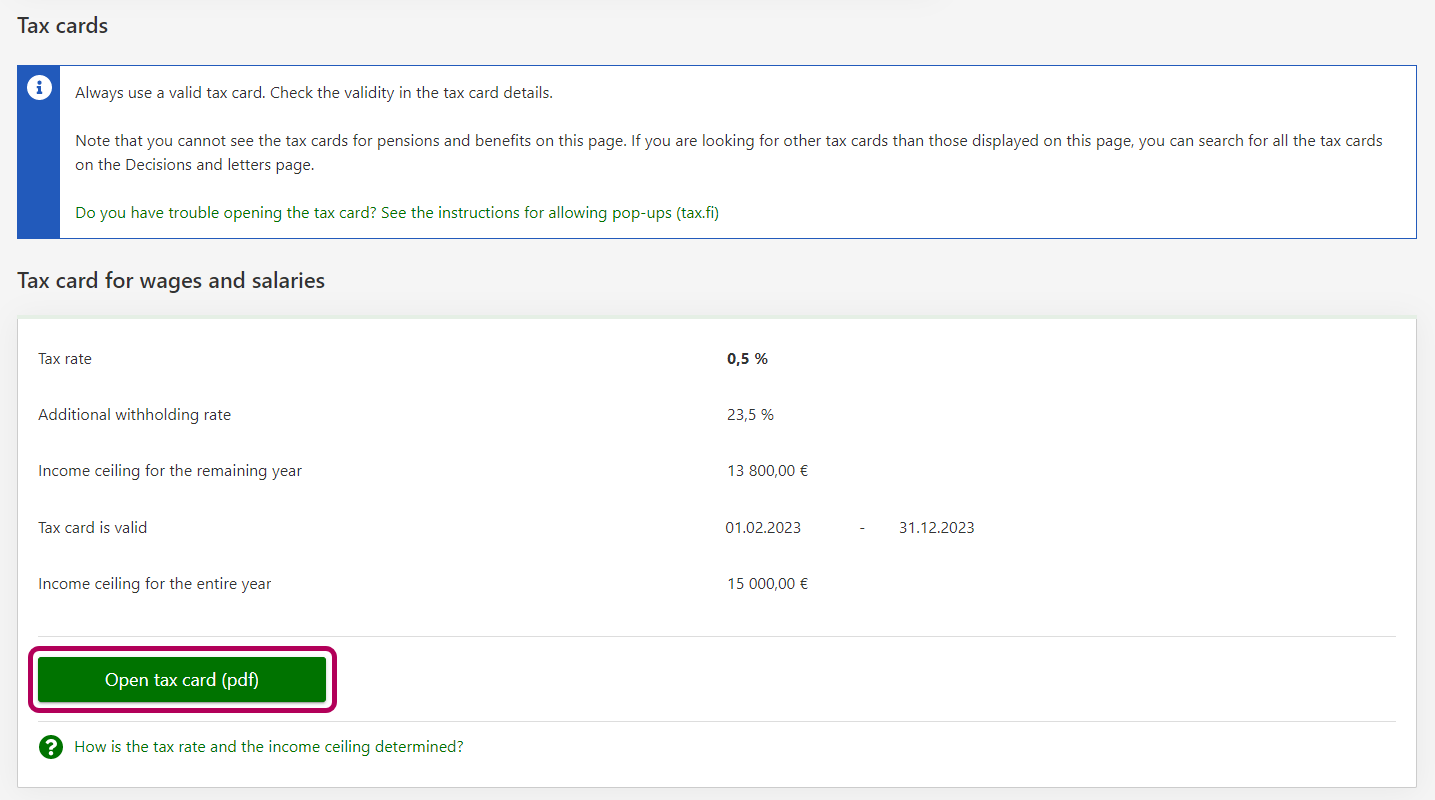The width and height of the screenshot is (1435, 800).
Task: Click the green question mark help icon
Action: coord(50,747)
